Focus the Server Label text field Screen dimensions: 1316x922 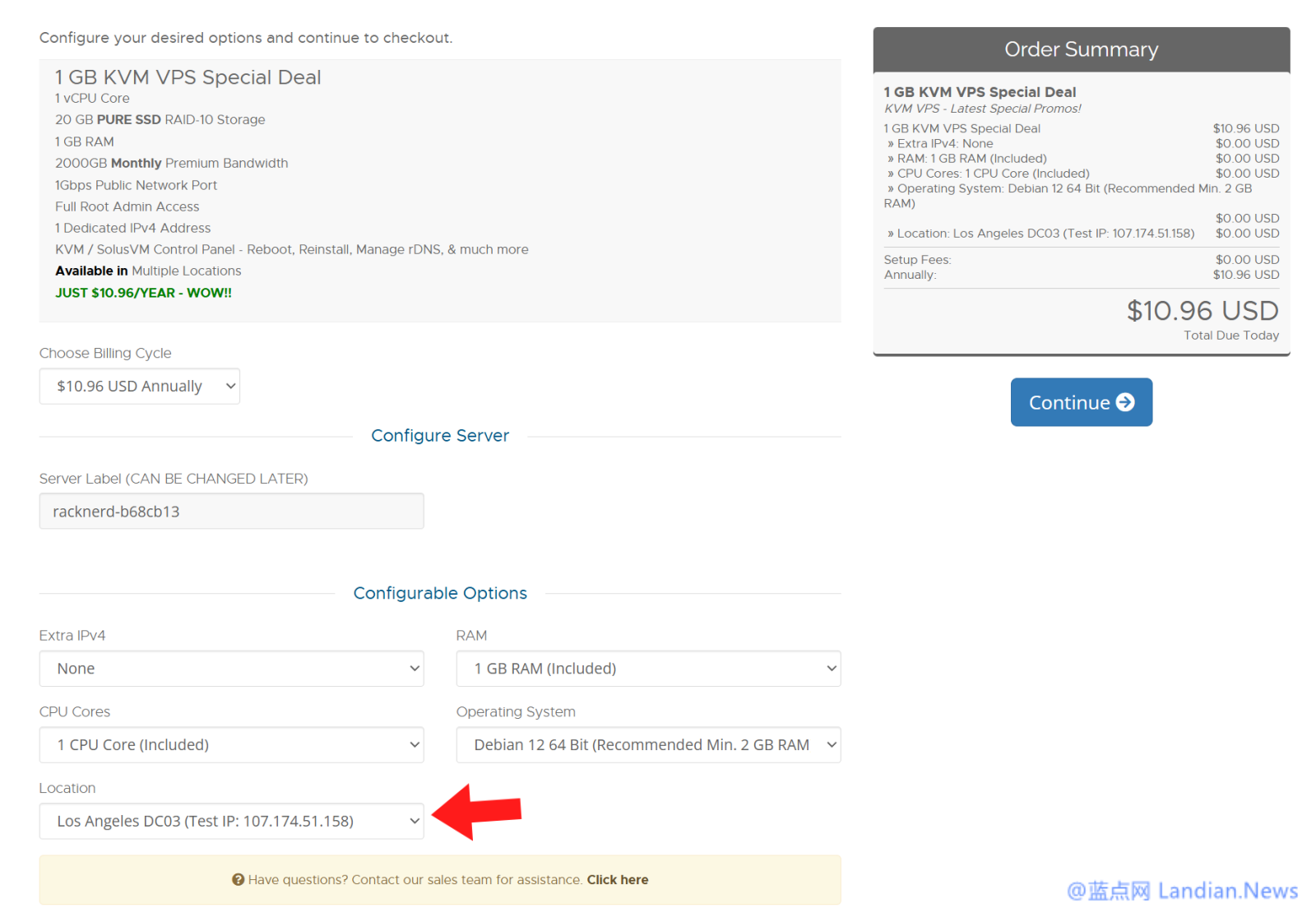click(231, 512)
